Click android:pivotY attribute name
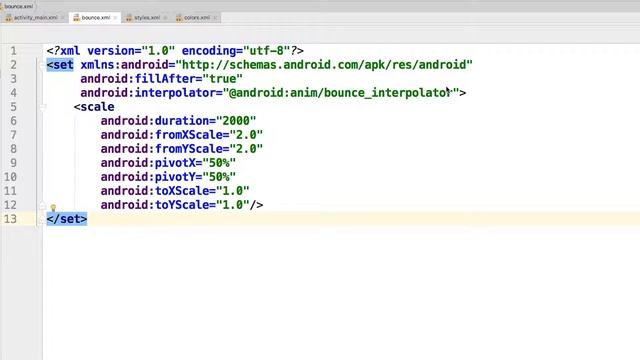640x360 pixels. click(148, 177)
